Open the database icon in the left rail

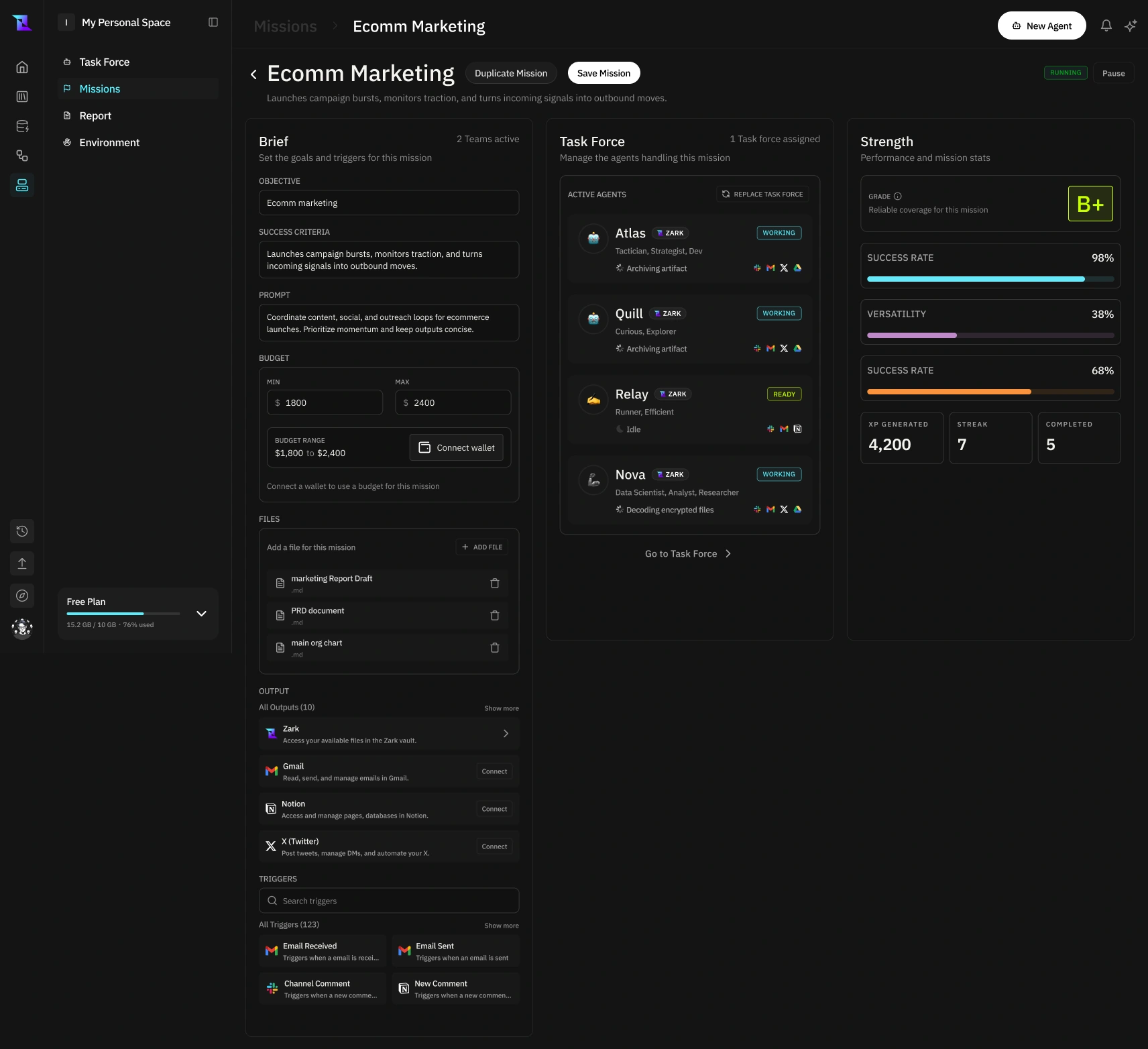pyautogui.click(x=22, y=126)
